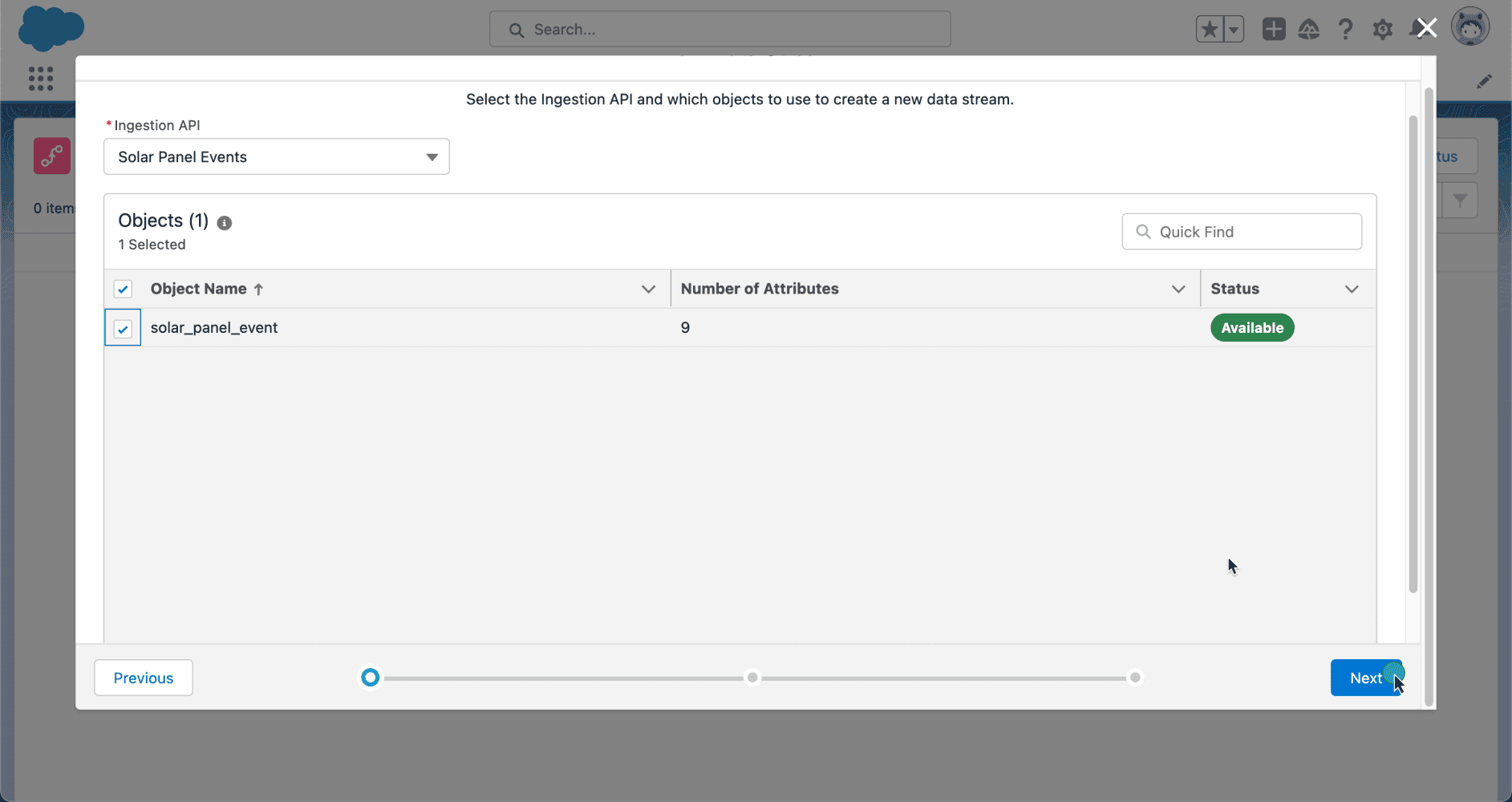Open Status column menu chevron
Image resolution: width=1512 pixels, height=802 pixels.
click(1352, 289)
